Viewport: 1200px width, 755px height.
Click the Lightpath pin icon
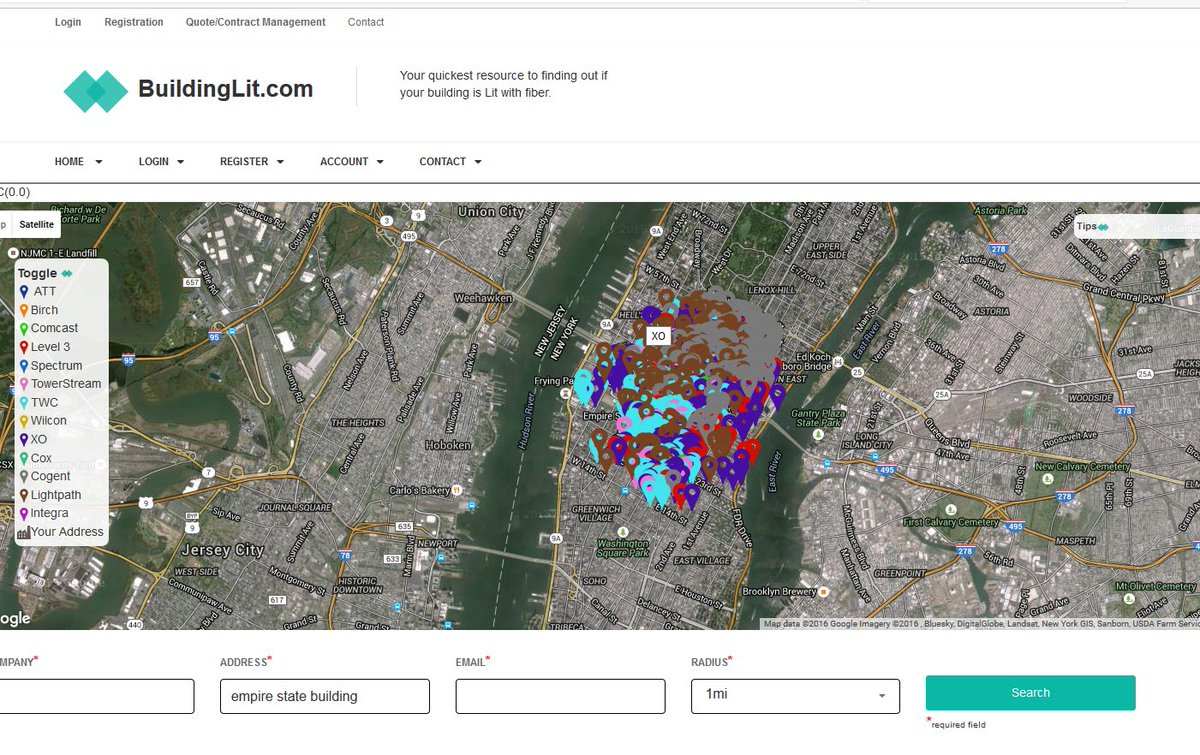pos(24,495)
